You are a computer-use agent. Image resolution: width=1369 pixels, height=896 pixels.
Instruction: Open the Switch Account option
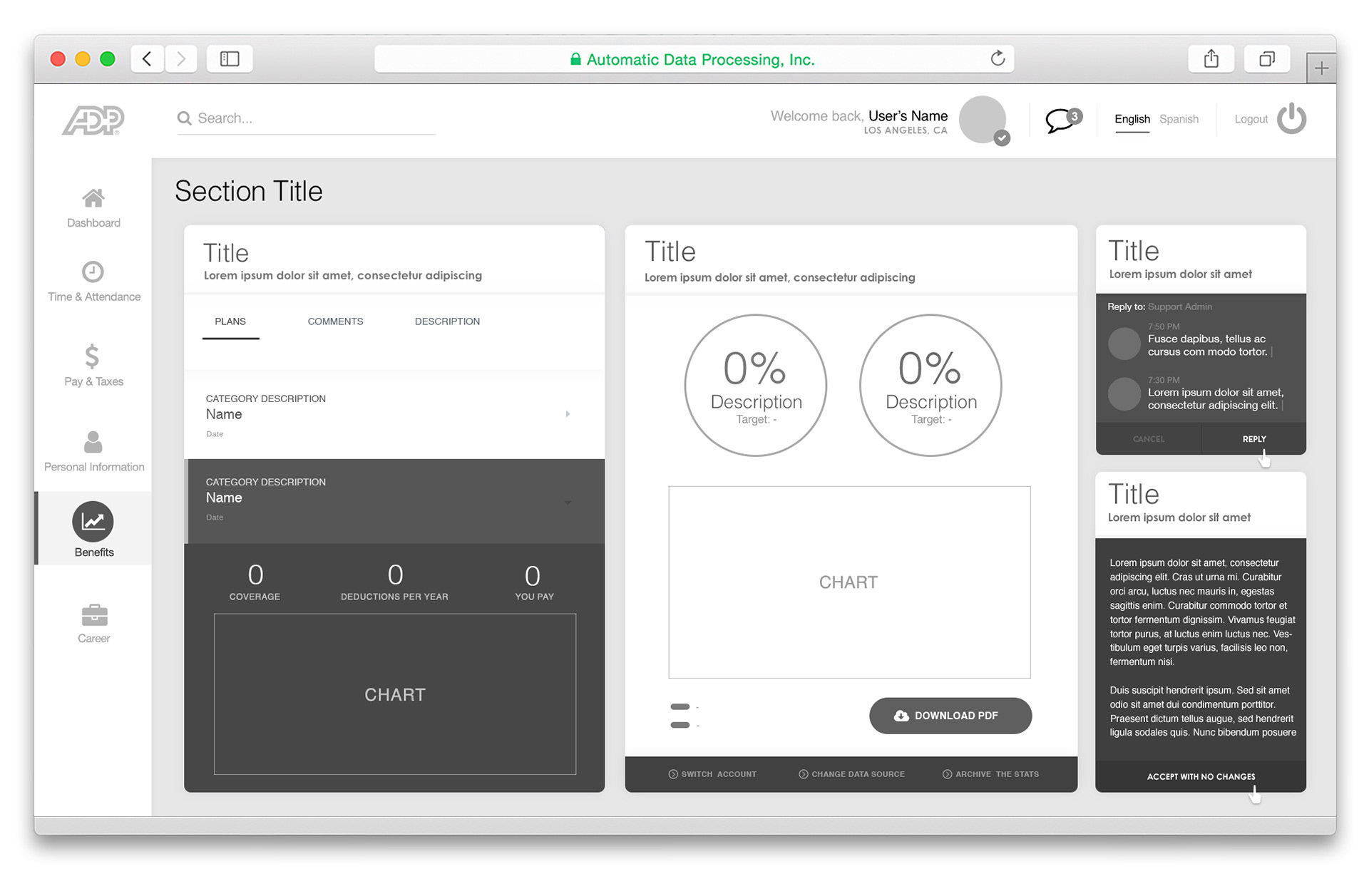coord(712,774)
